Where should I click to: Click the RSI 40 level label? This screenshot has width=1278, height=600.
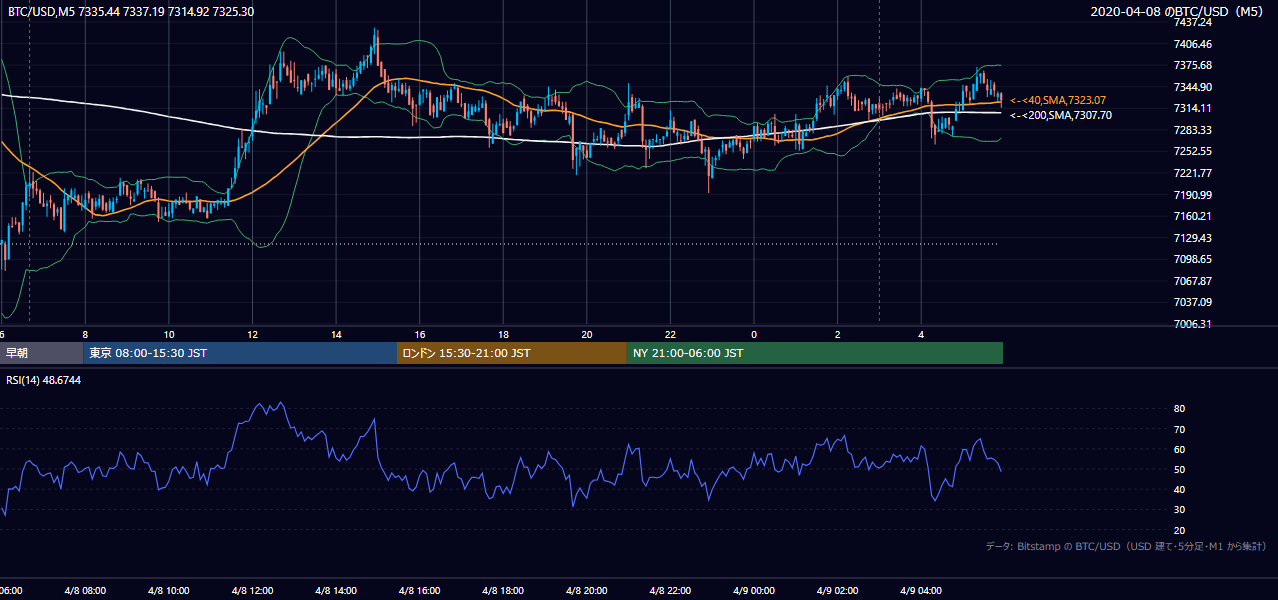click(1180, 489)
